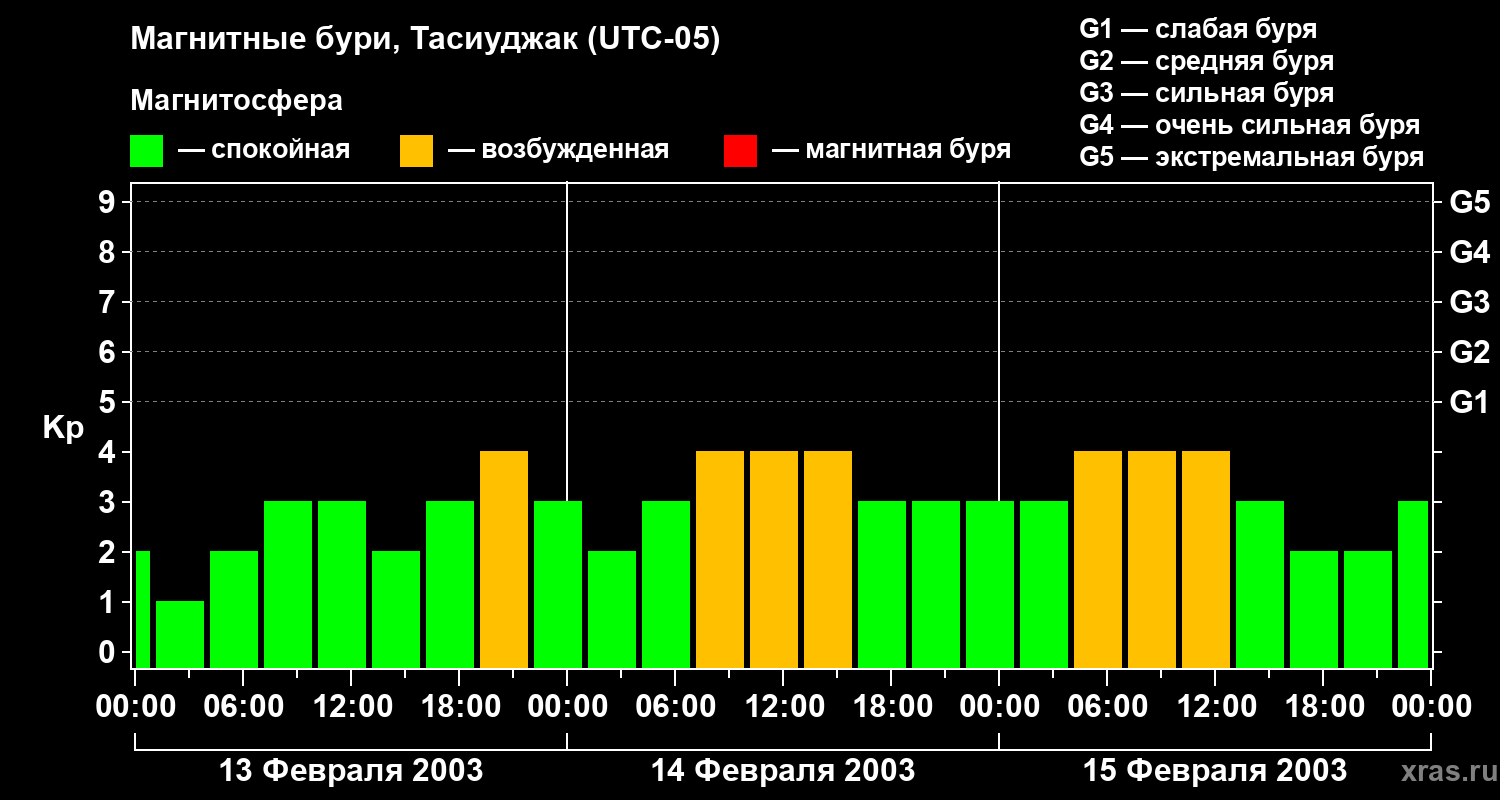Click the 12:00 time label under 14 February

pyautogui.click(x=783, y=707)
